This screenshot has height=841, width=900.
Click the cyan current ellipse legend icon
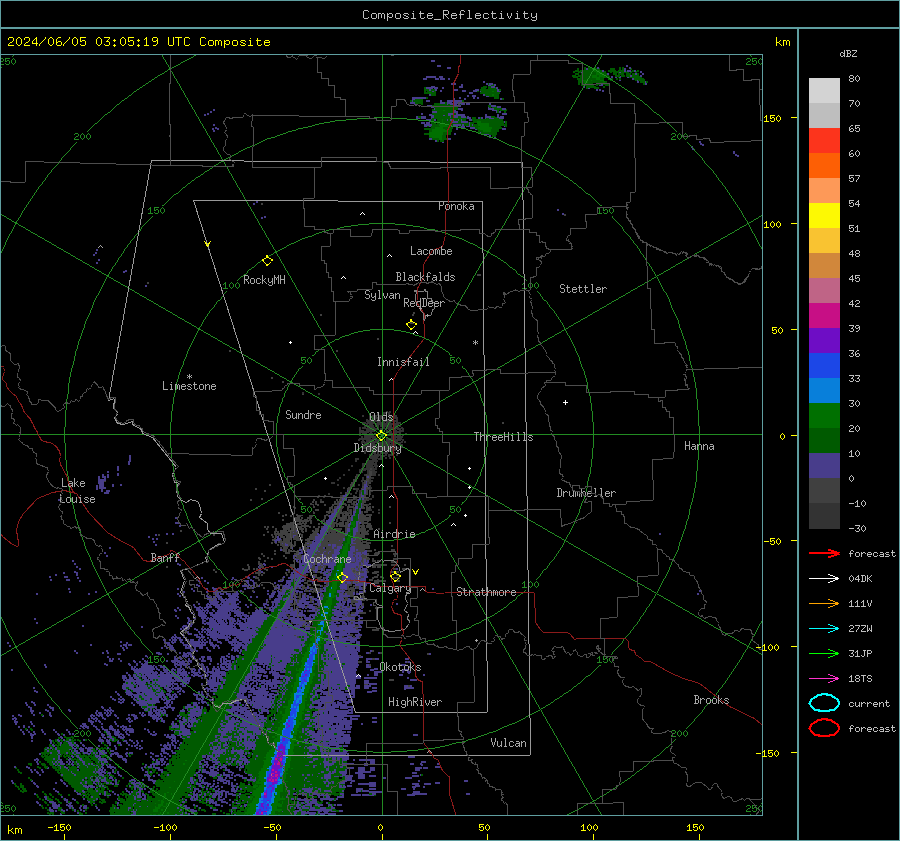click(x=824, y=703)
